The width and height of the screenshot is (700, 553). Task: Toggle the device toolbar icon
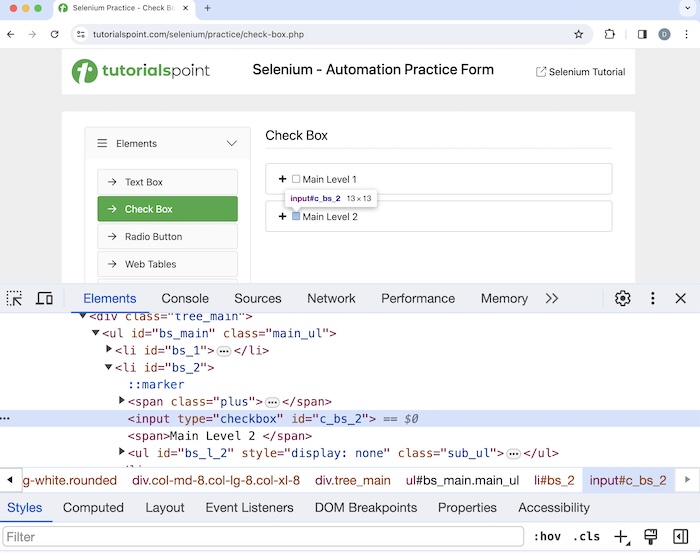pyautogui.click(x=44, y=298)
